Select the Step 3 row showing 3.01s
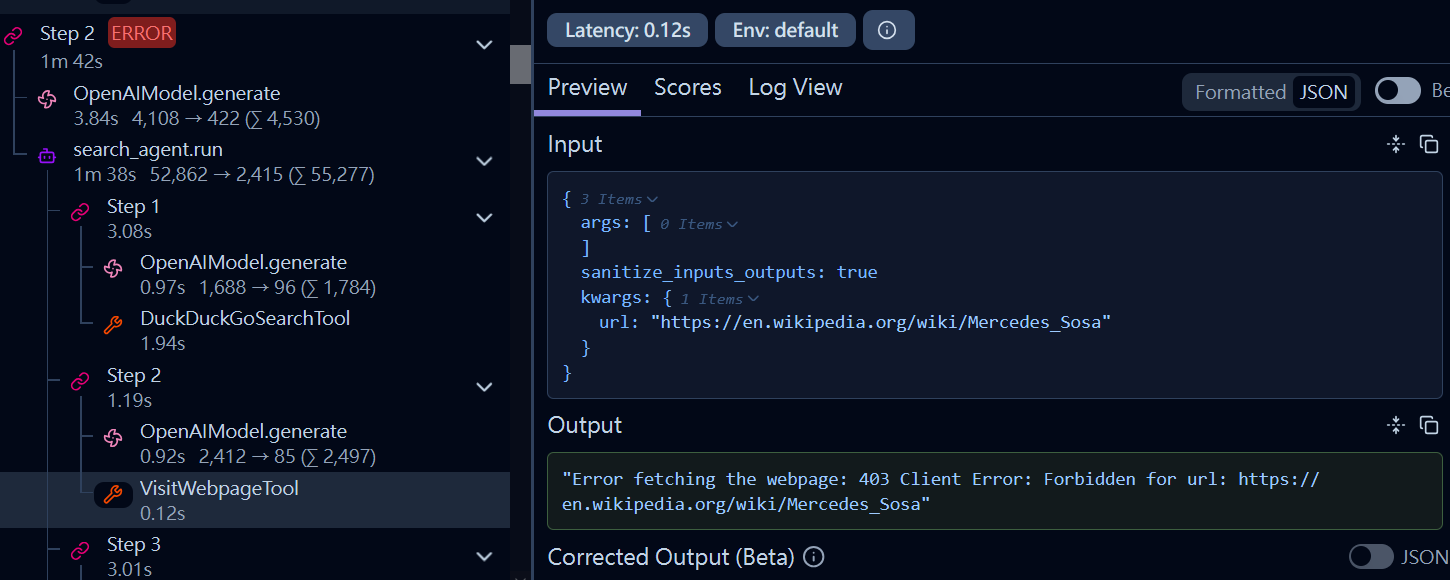1450x580 pixels. 255,556
